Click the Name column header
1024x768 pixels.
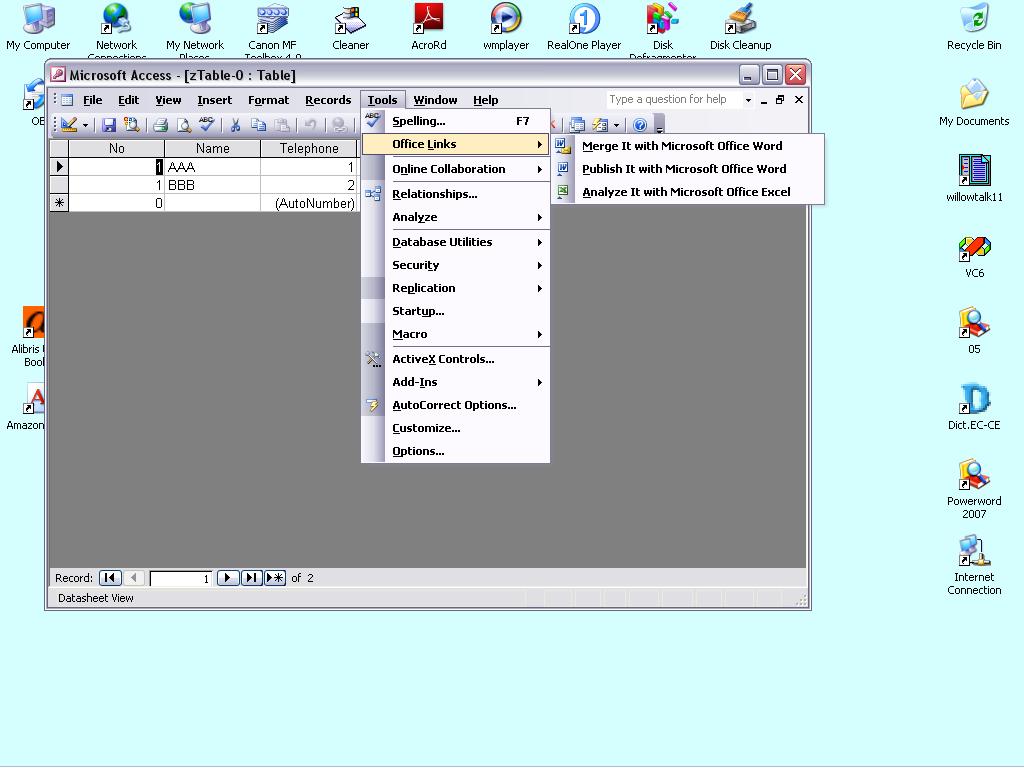[x=212, y=148]
